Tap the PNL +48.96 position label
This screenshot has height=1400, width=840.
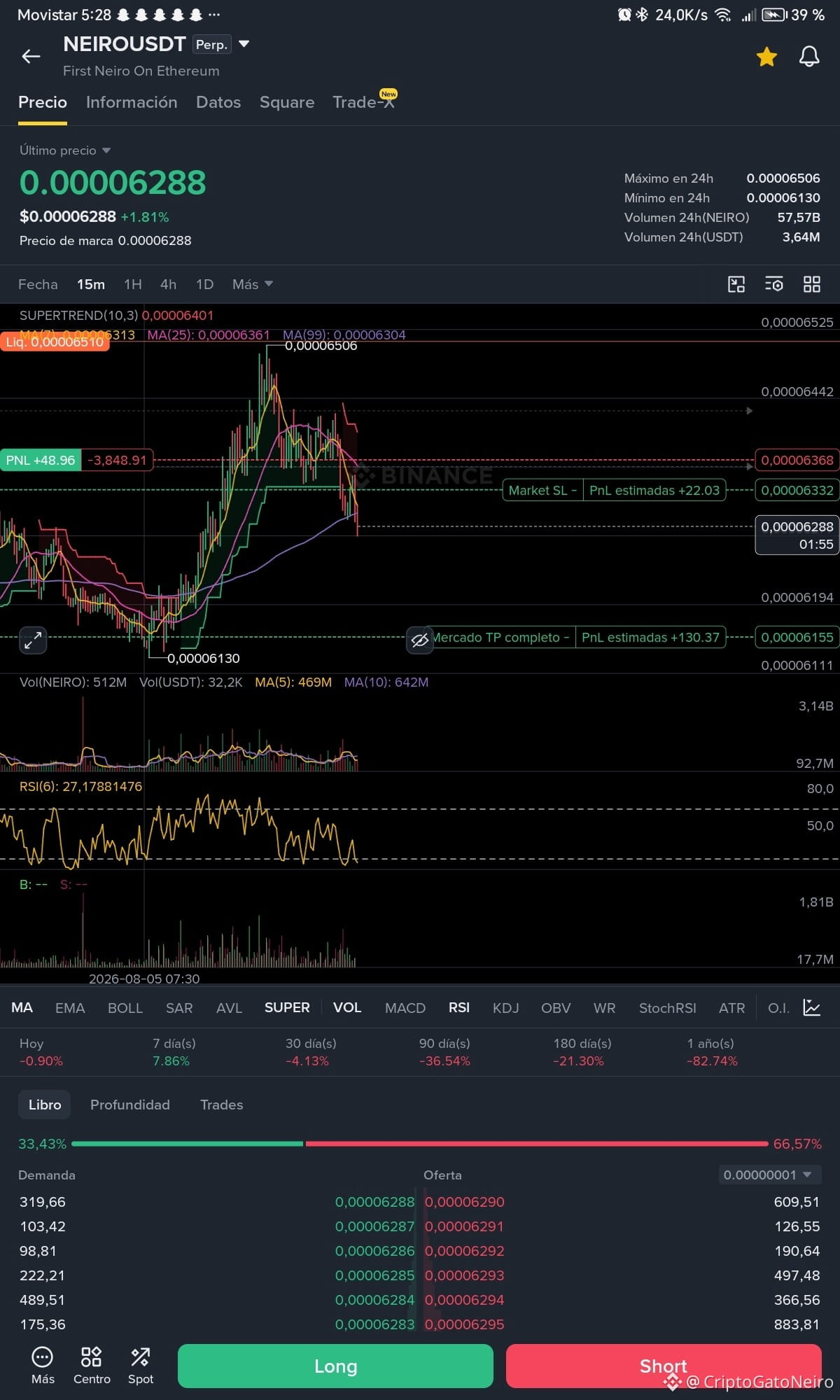41,460
